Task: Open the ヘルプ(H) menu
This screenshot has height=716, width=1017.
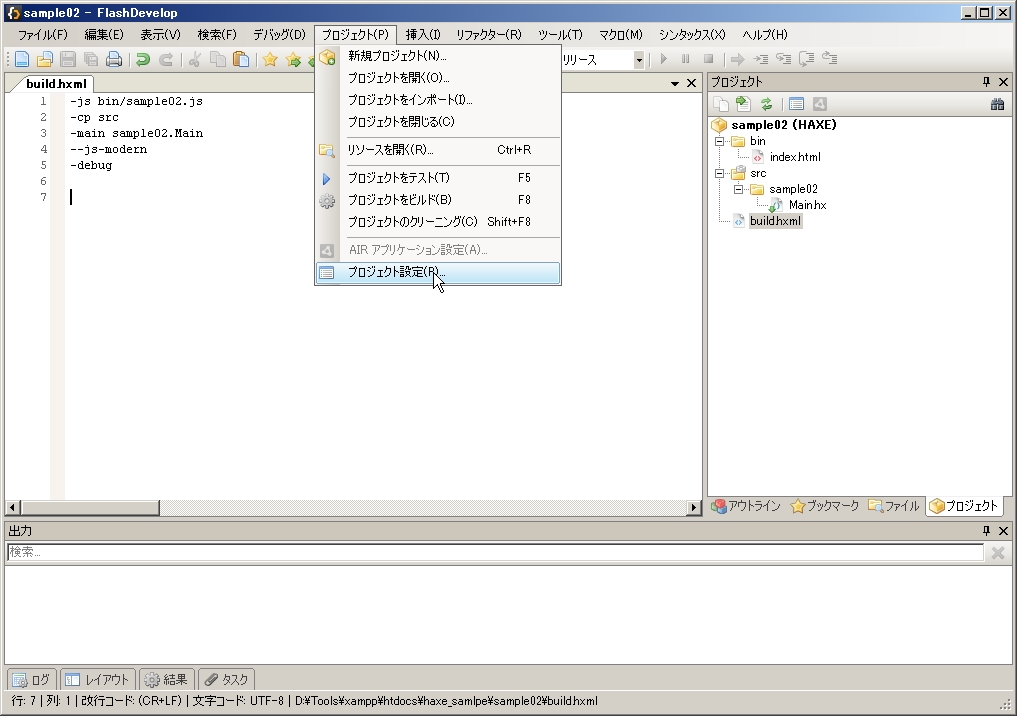Action: click(x=765, y=35)
